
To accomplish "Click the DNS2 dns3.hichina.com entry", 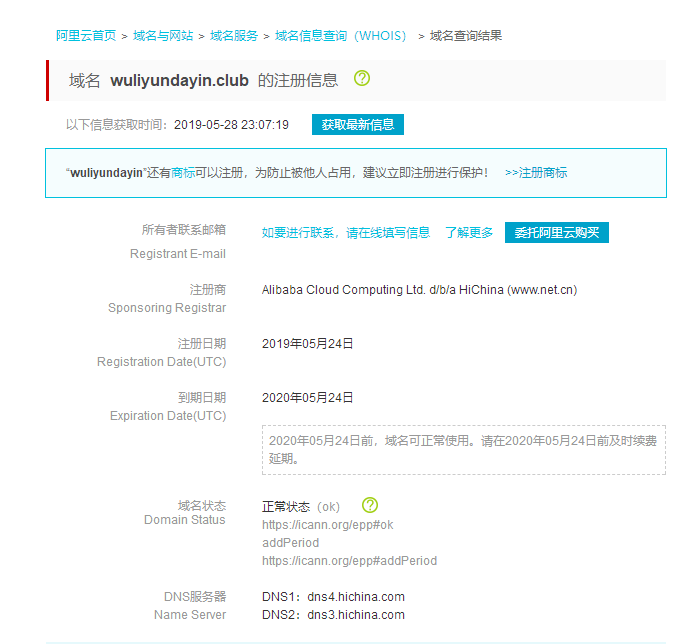I will click(333, 615).
